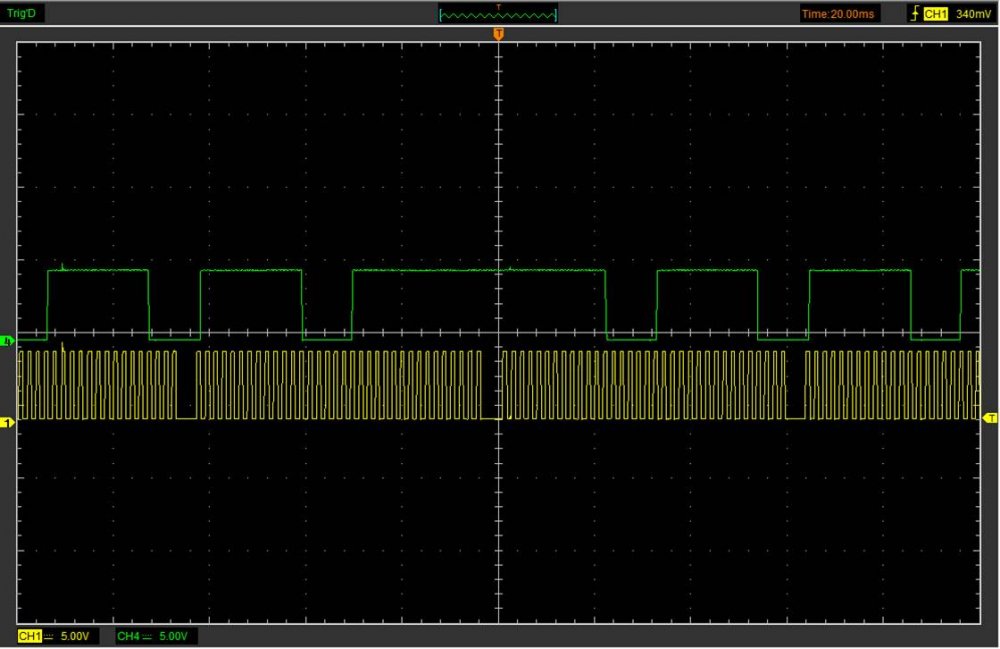This screenshot has width=1000, height=649.
Task: Open the Time:20.00ms timebase setting
Action: pos(840,14)
